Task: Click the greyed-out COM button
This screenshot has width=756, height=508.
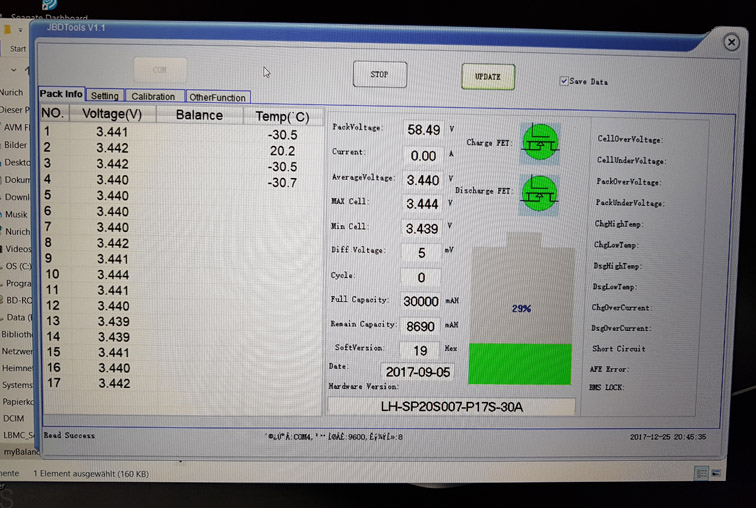Action: 160,70
